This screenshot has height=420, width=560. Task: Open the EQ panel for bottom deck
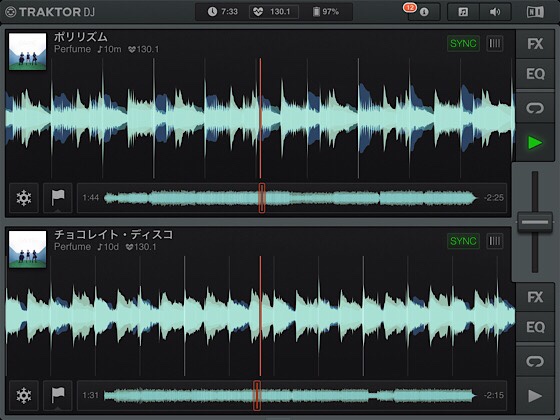pyautogui.click(x=535, y=327)
